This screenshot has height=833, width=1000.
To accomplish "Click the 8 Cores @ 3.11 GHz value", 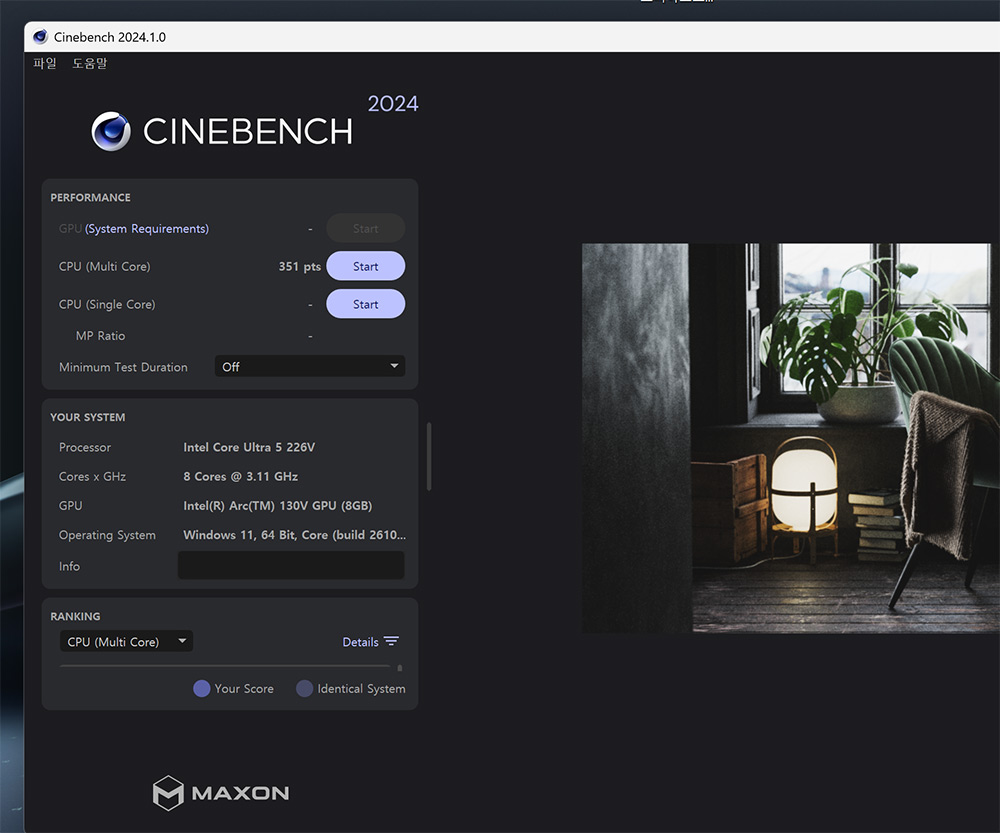I will [x=240, y=476].
